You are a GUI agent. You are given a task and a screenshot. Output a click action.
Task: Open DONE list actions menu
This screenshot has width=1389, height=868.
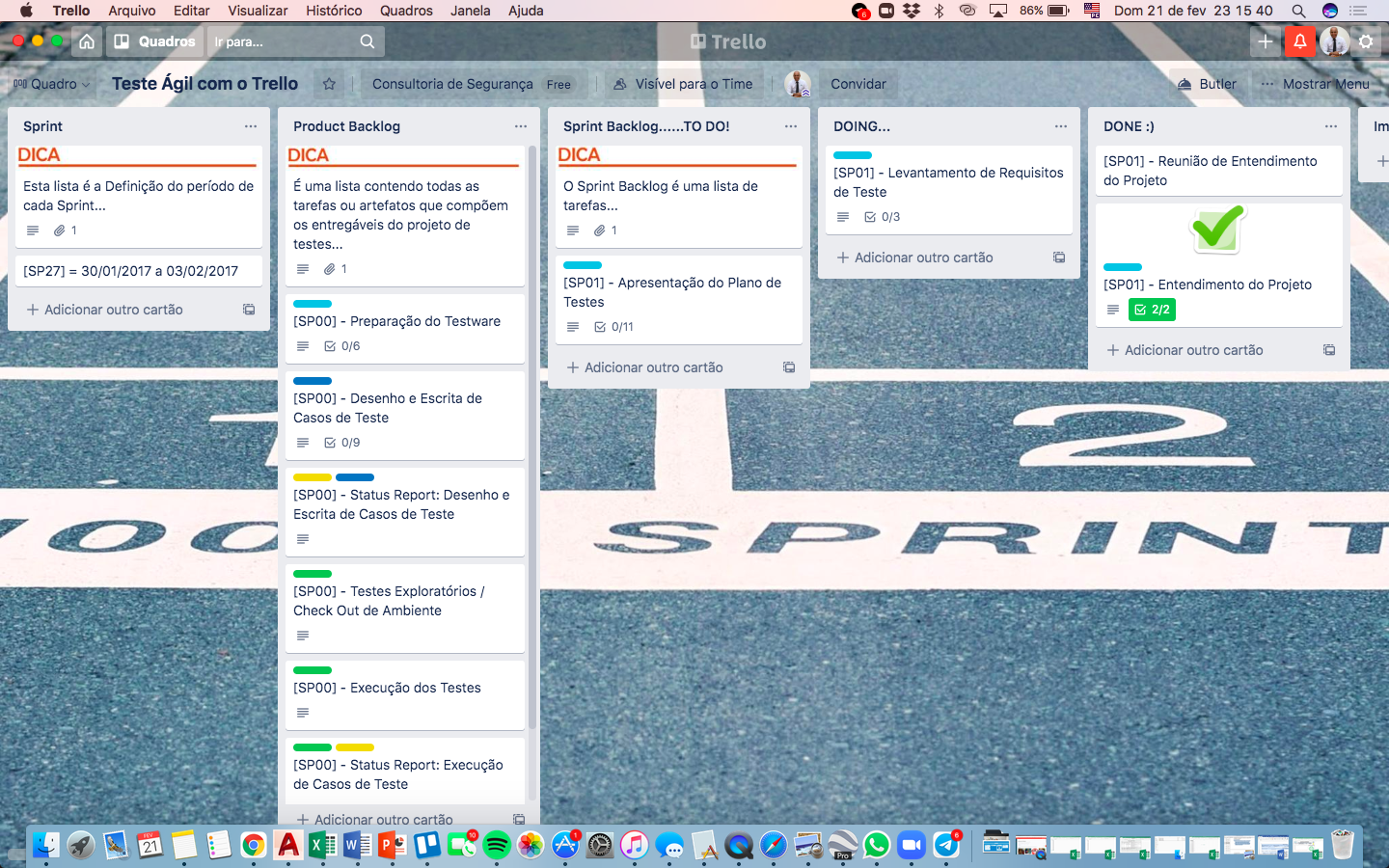[1331, 126]
